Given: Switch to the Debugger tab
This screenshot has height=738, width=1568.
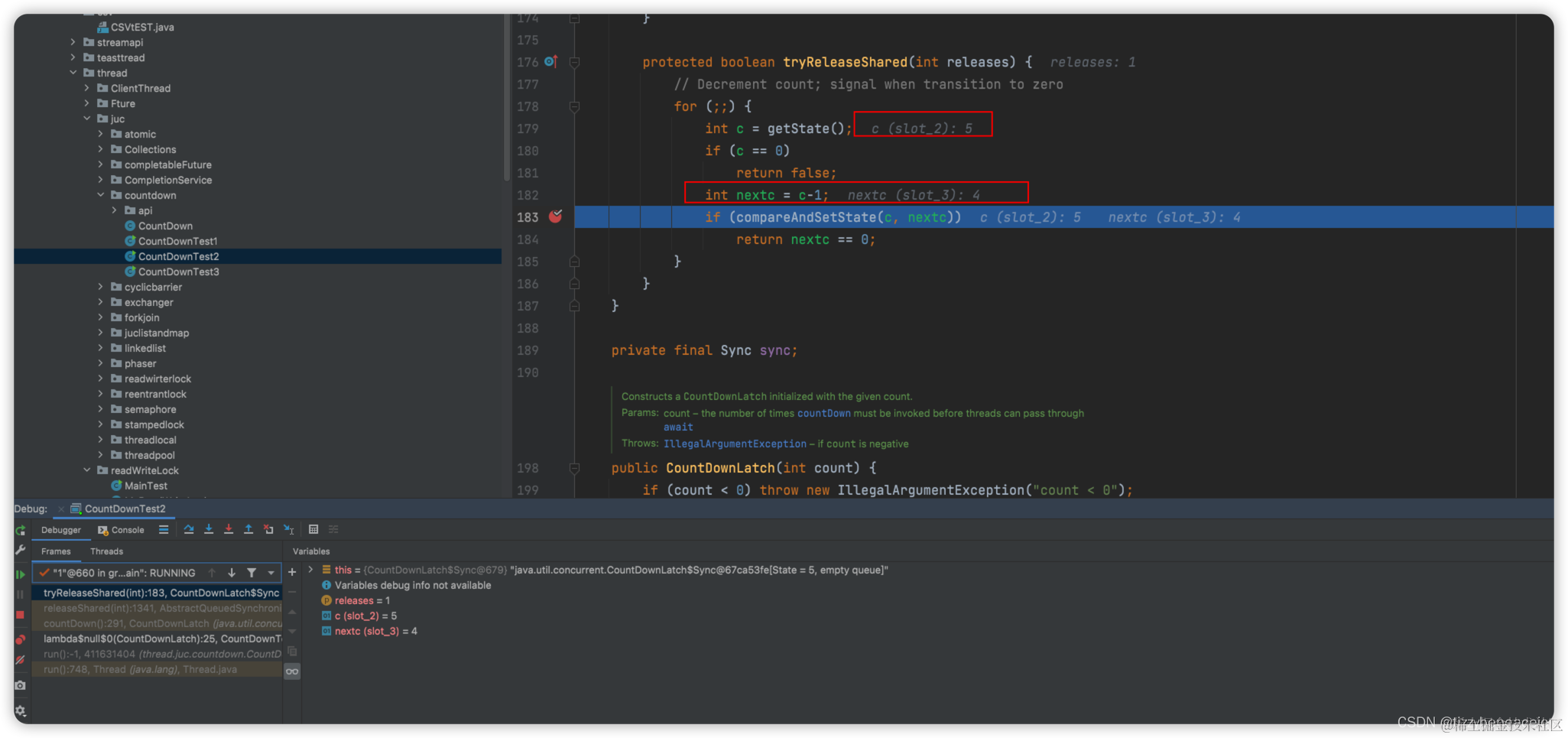Looking at the screenshot, I should (x=61, y=530).
